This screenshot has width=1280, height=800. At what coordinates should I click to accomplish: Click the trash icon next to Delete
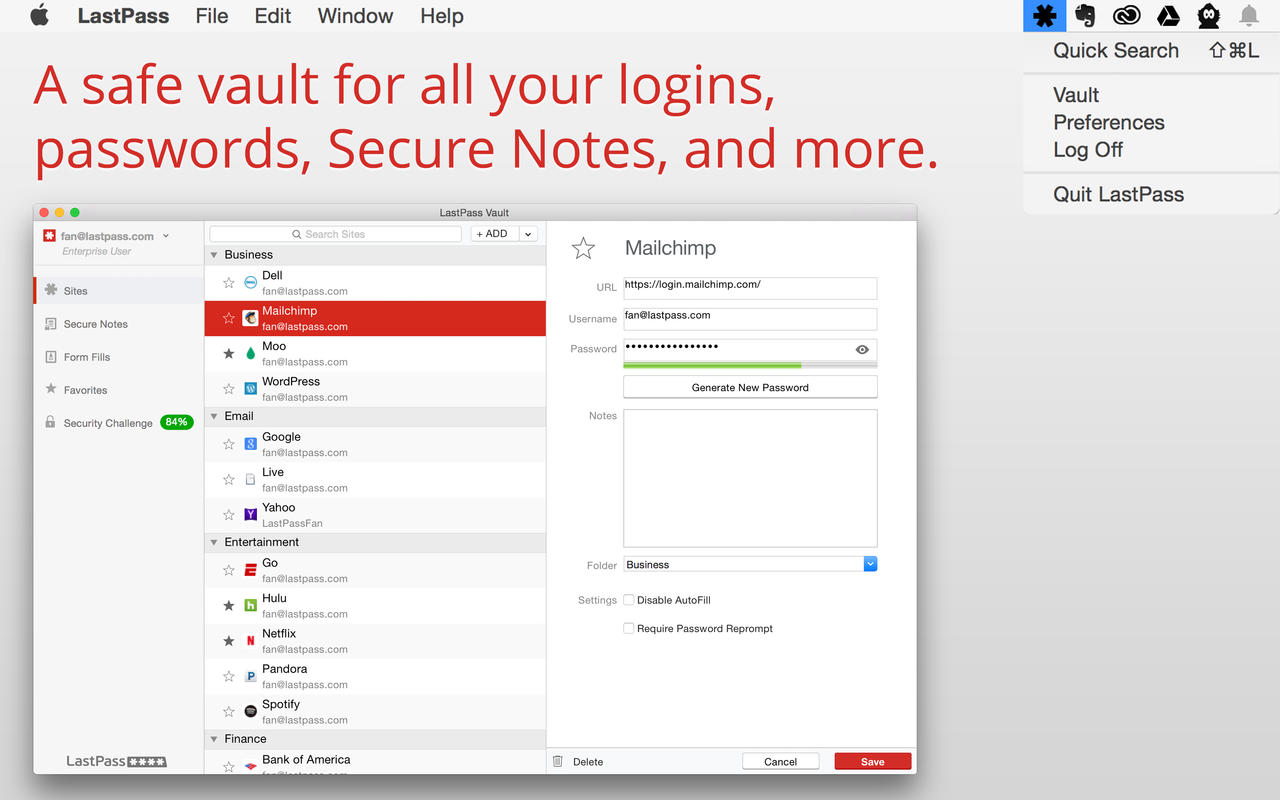pyautogui.click(x=558, y=762)
